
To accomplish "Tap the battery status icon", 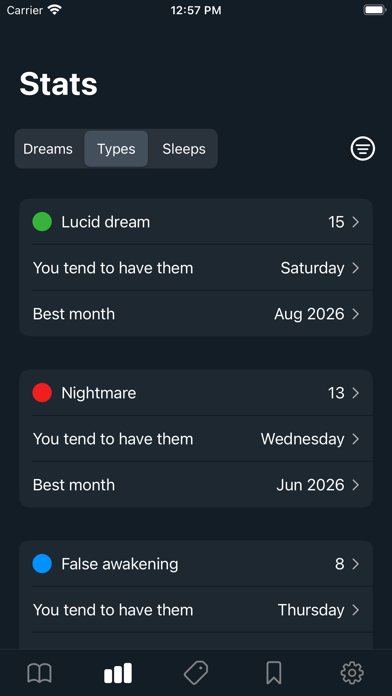I will (x=375, y=10).
